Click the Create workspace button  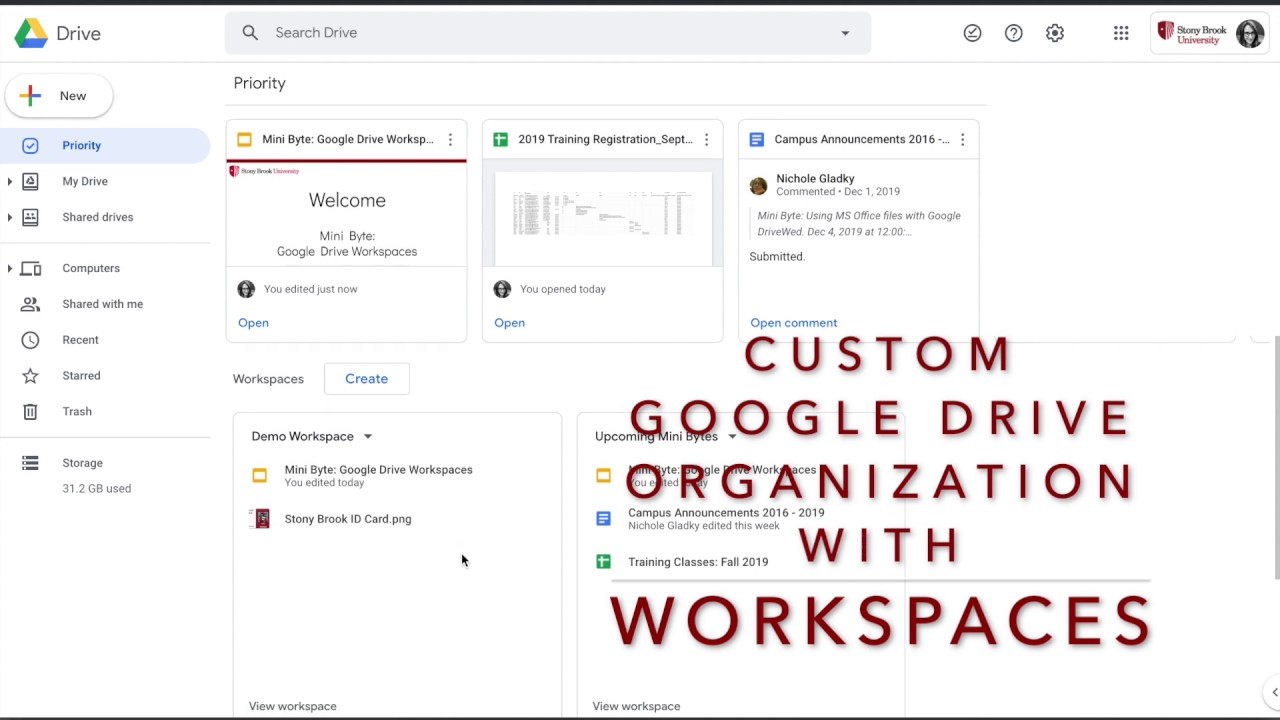pyautogui.click(x=366, y=379)
